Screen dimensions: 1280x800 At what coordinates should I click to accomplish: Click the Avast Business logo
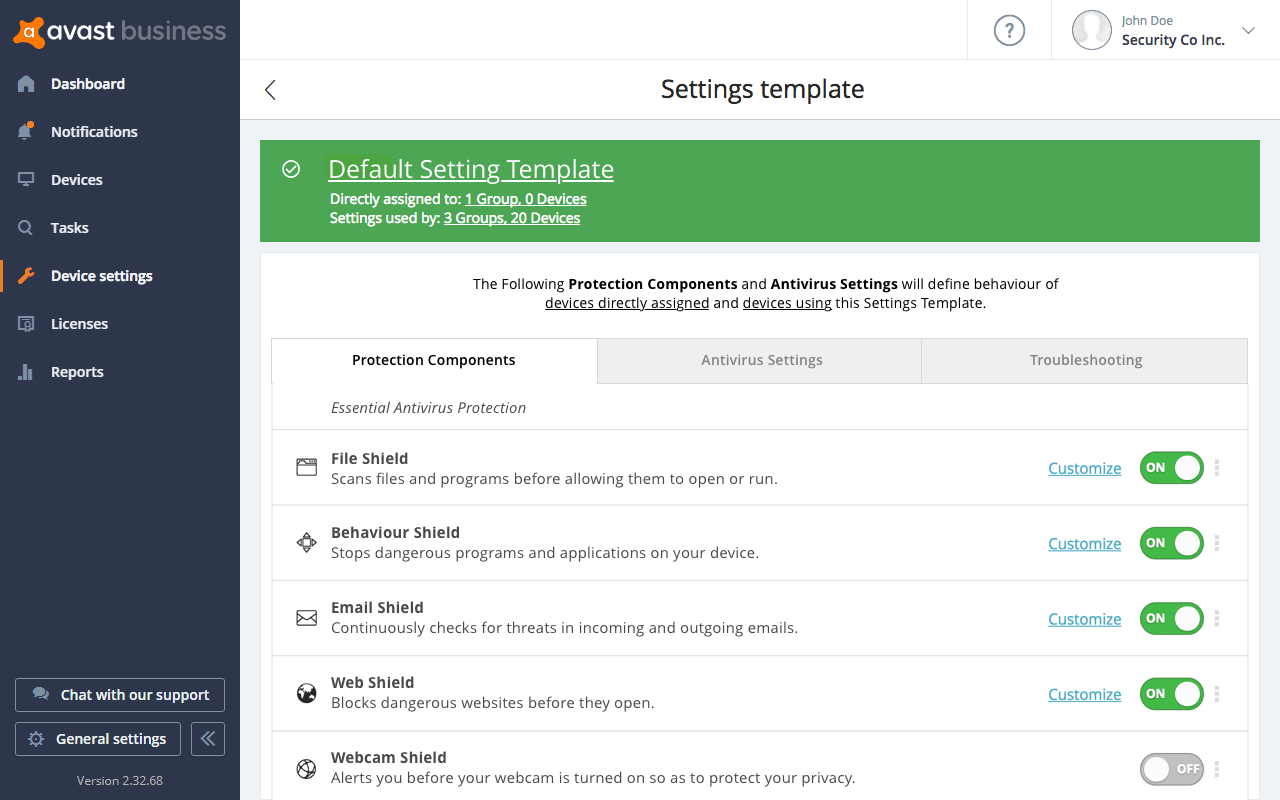click(120, 31)
